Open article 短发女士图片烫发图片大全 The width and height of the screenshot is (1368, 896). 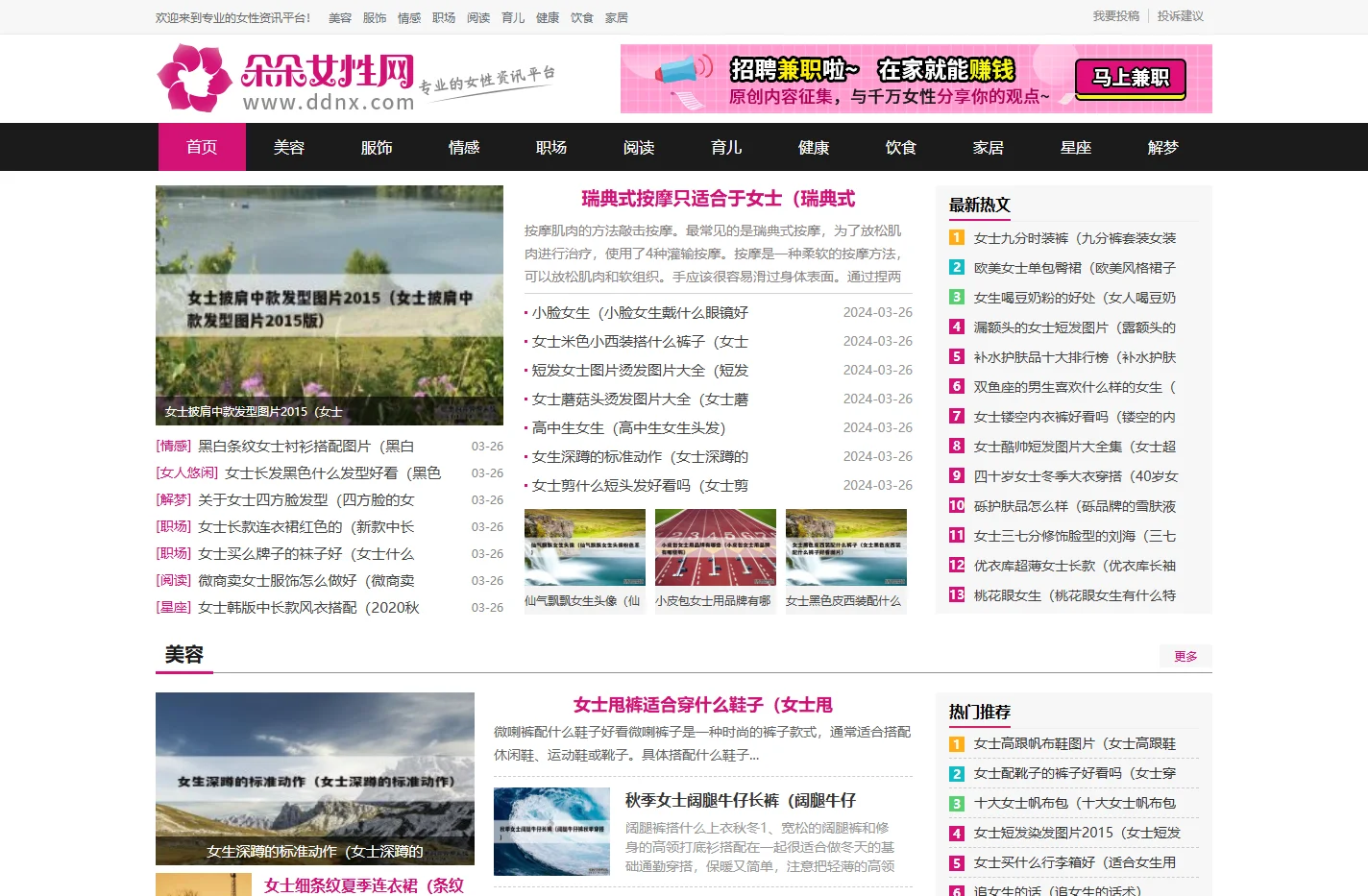(640, 370)
